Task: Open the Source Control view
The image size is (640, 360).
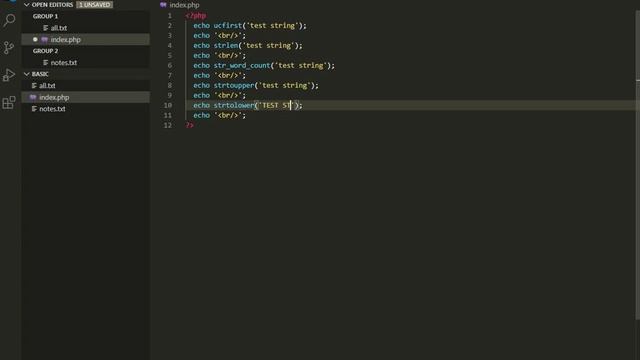Action: click(x=9, y=48)
